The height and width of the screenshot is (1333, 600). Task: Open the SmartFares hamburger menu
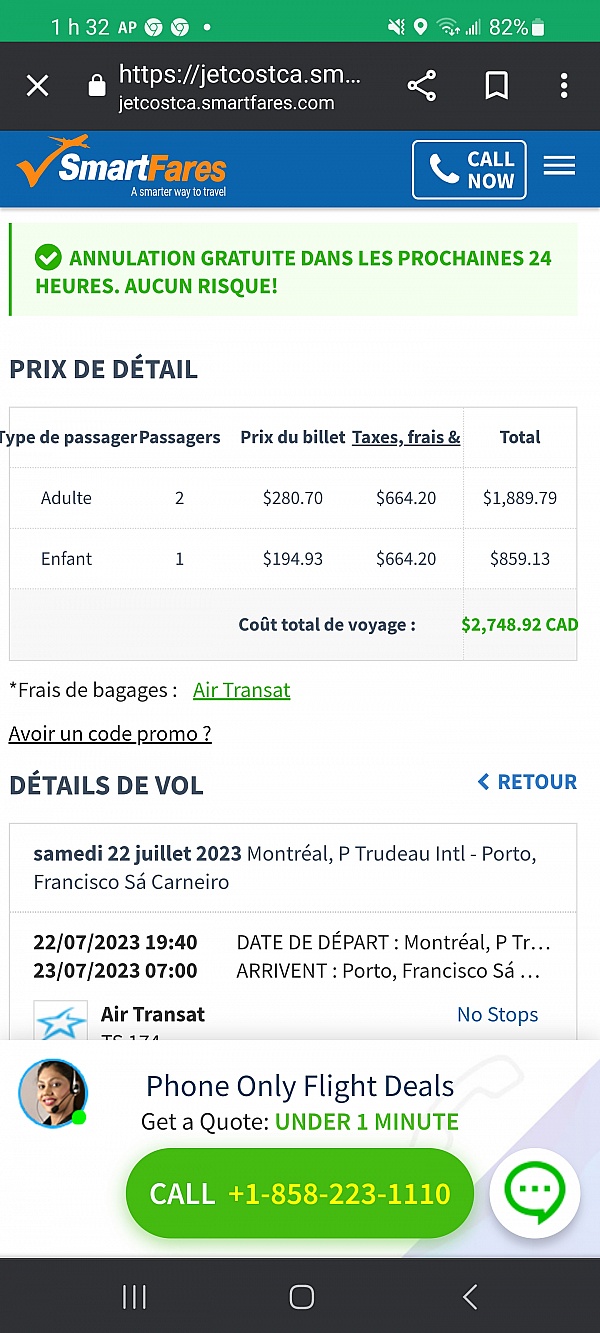(559, 165)
